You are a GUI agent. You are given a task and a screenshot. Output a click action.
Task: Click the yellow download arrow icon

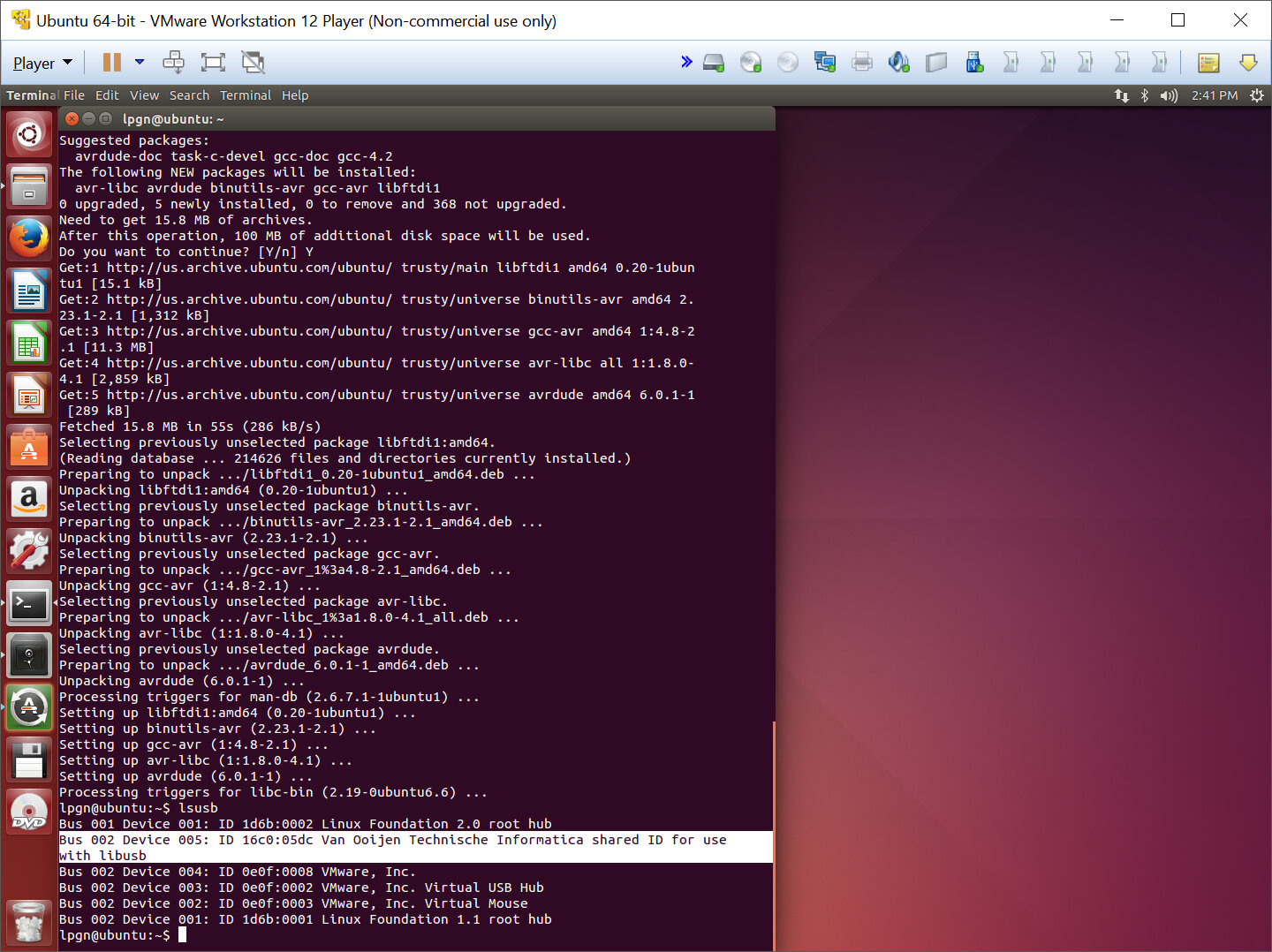point(1248,62)
